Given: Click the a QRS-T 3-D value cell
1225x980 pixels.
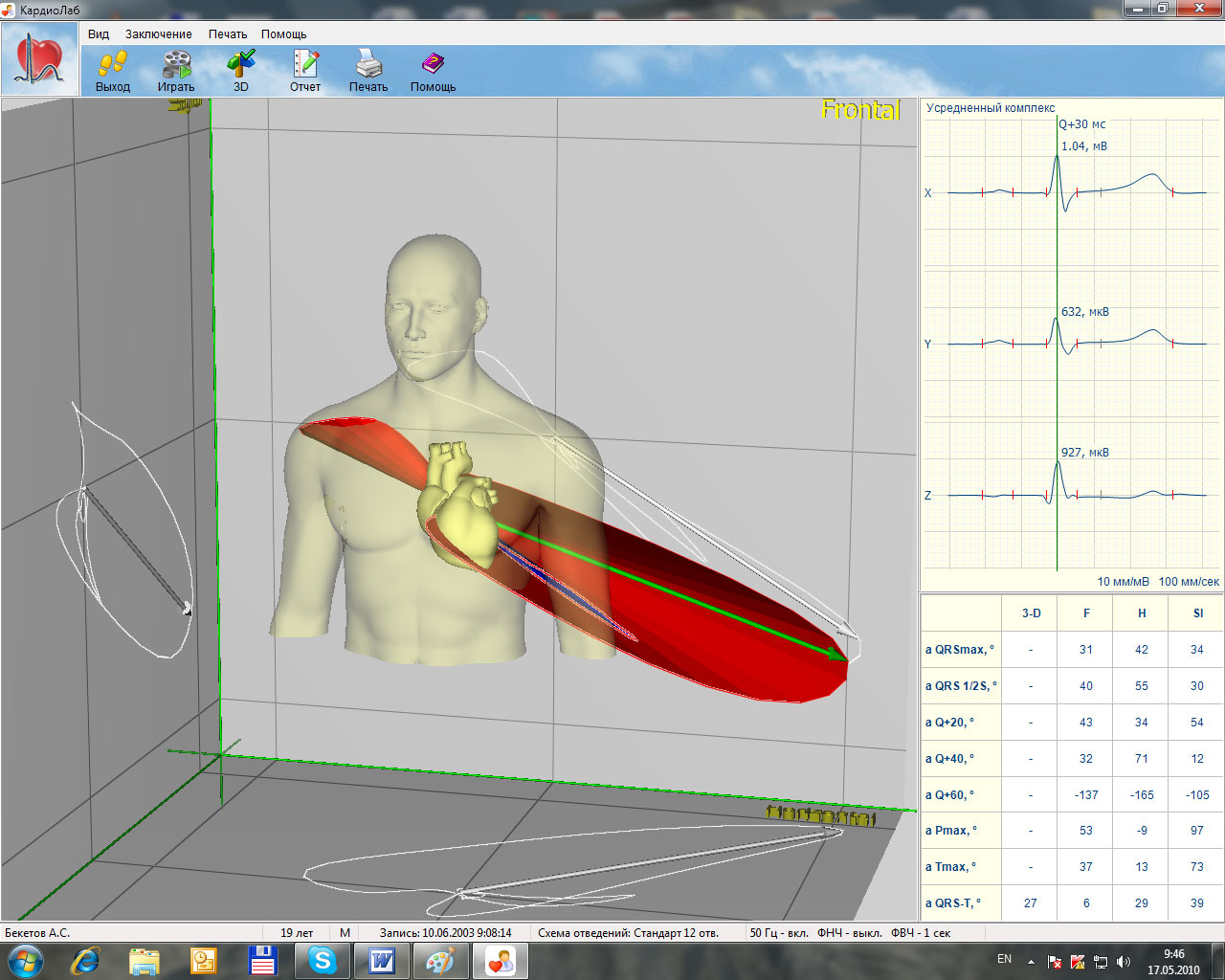Looking at the screenshot, I should tap(1030, 903).
